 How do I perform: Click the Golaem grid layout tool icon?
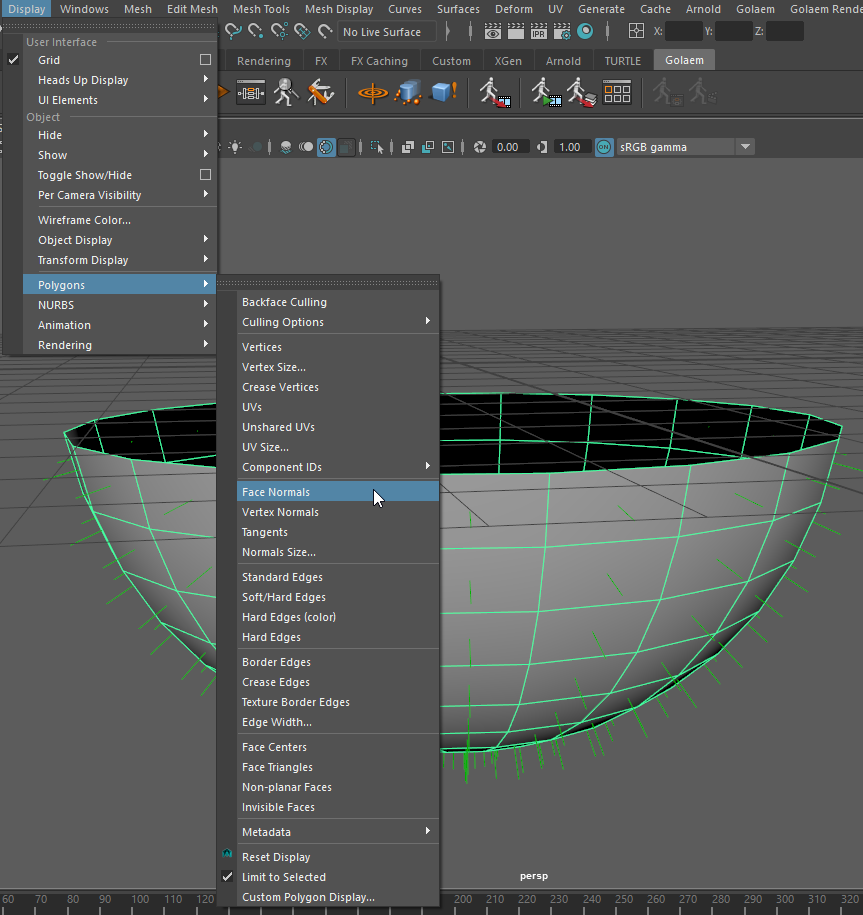[x=617, y=93]
